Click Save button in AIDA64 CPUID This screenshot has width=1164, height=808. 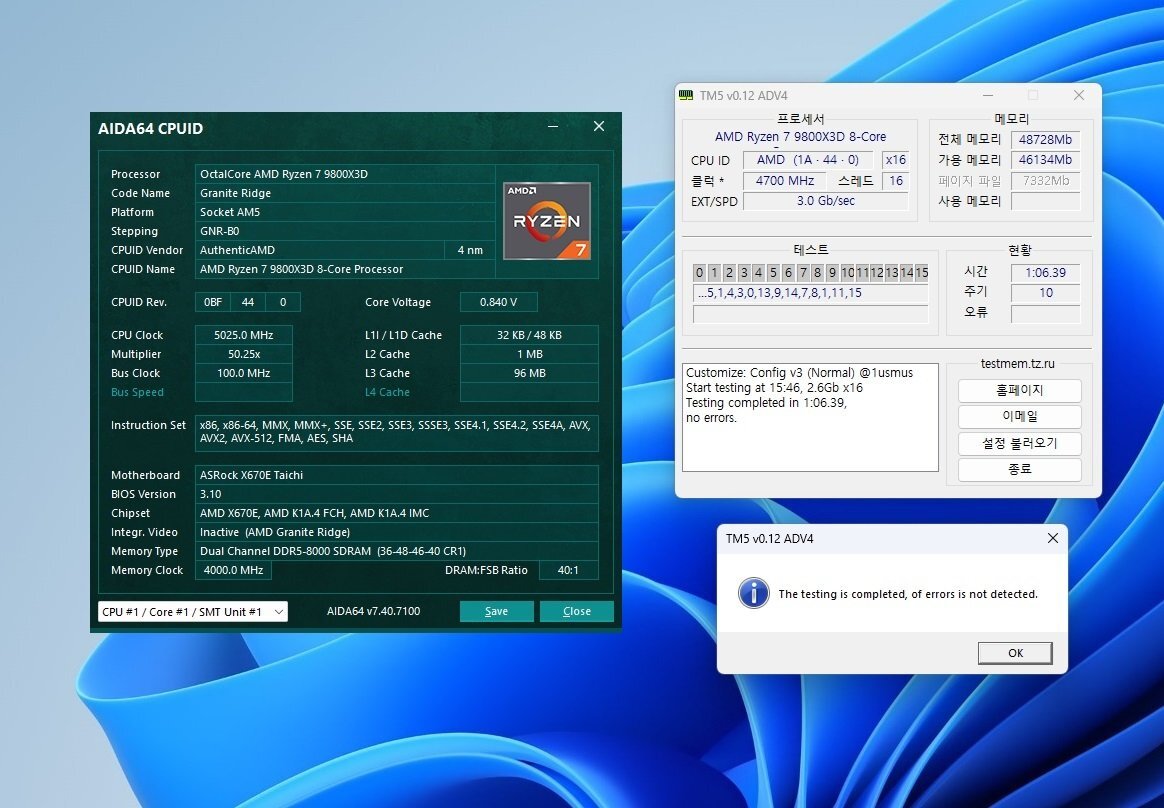497,611
